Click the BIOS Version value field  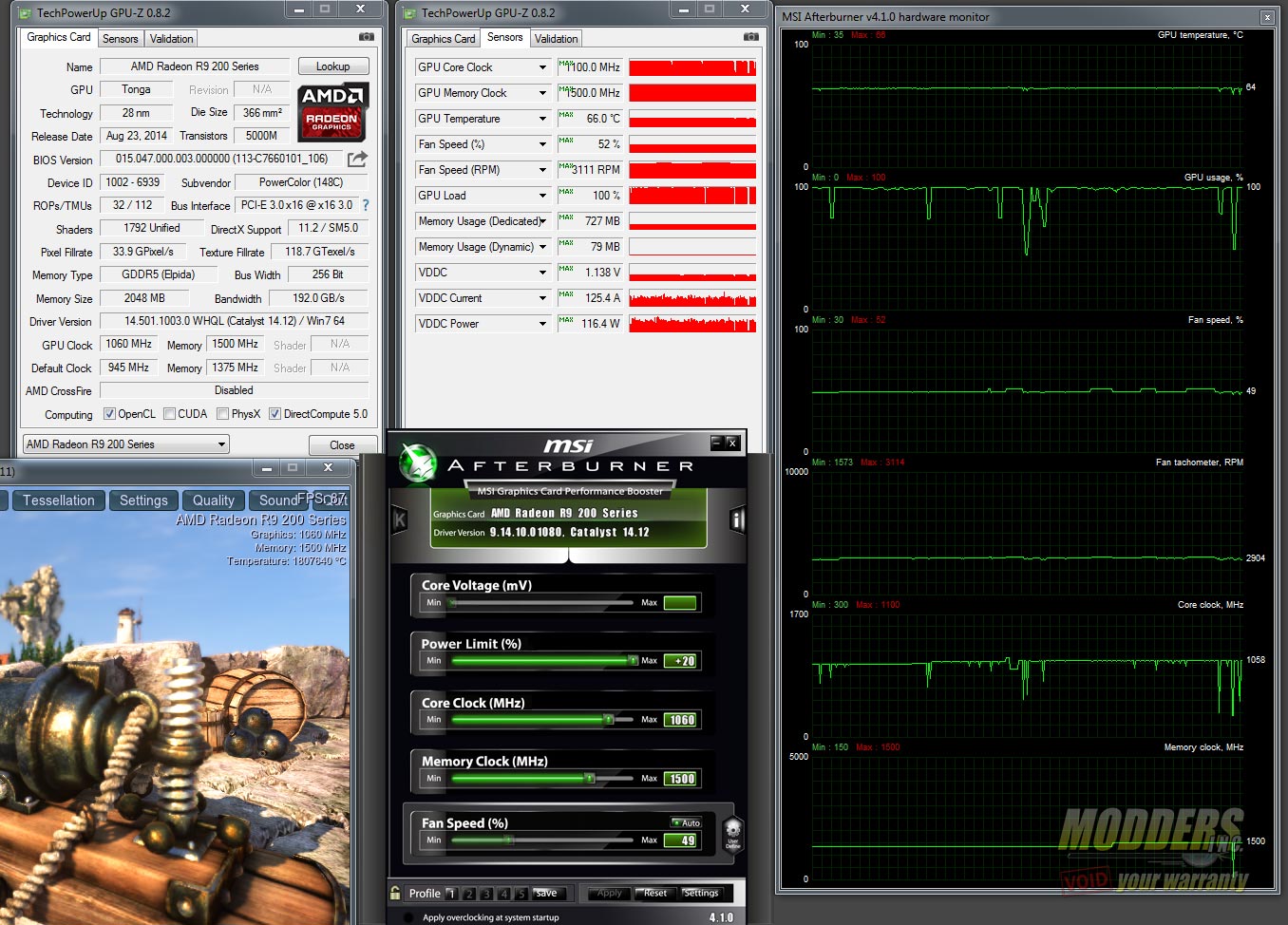coord(220,159)
